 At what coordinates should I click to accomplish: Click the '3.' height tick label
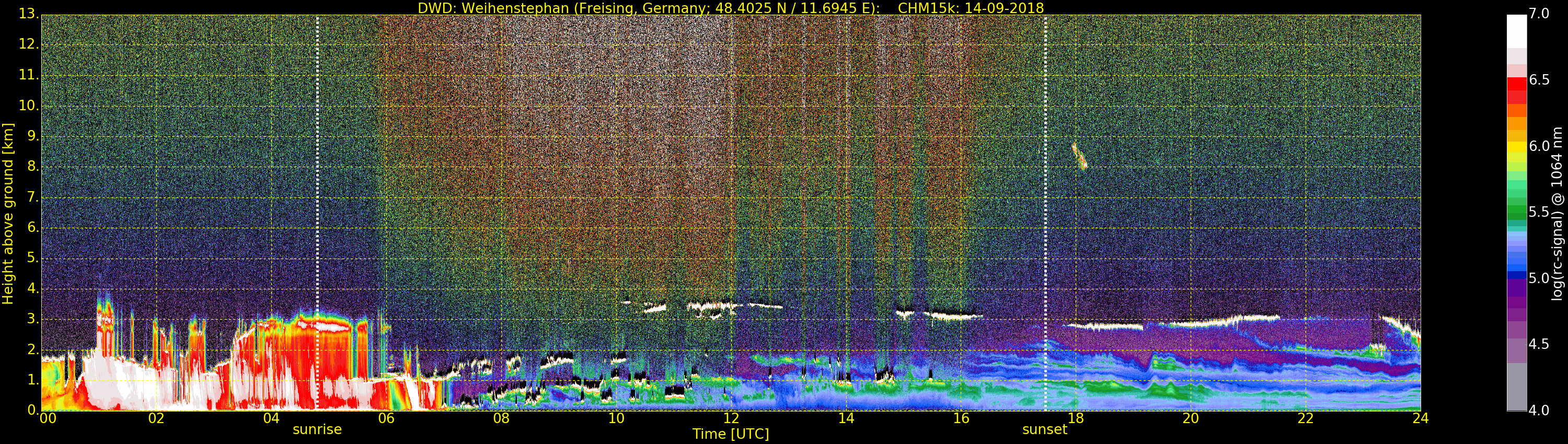(x=32, y=319)
